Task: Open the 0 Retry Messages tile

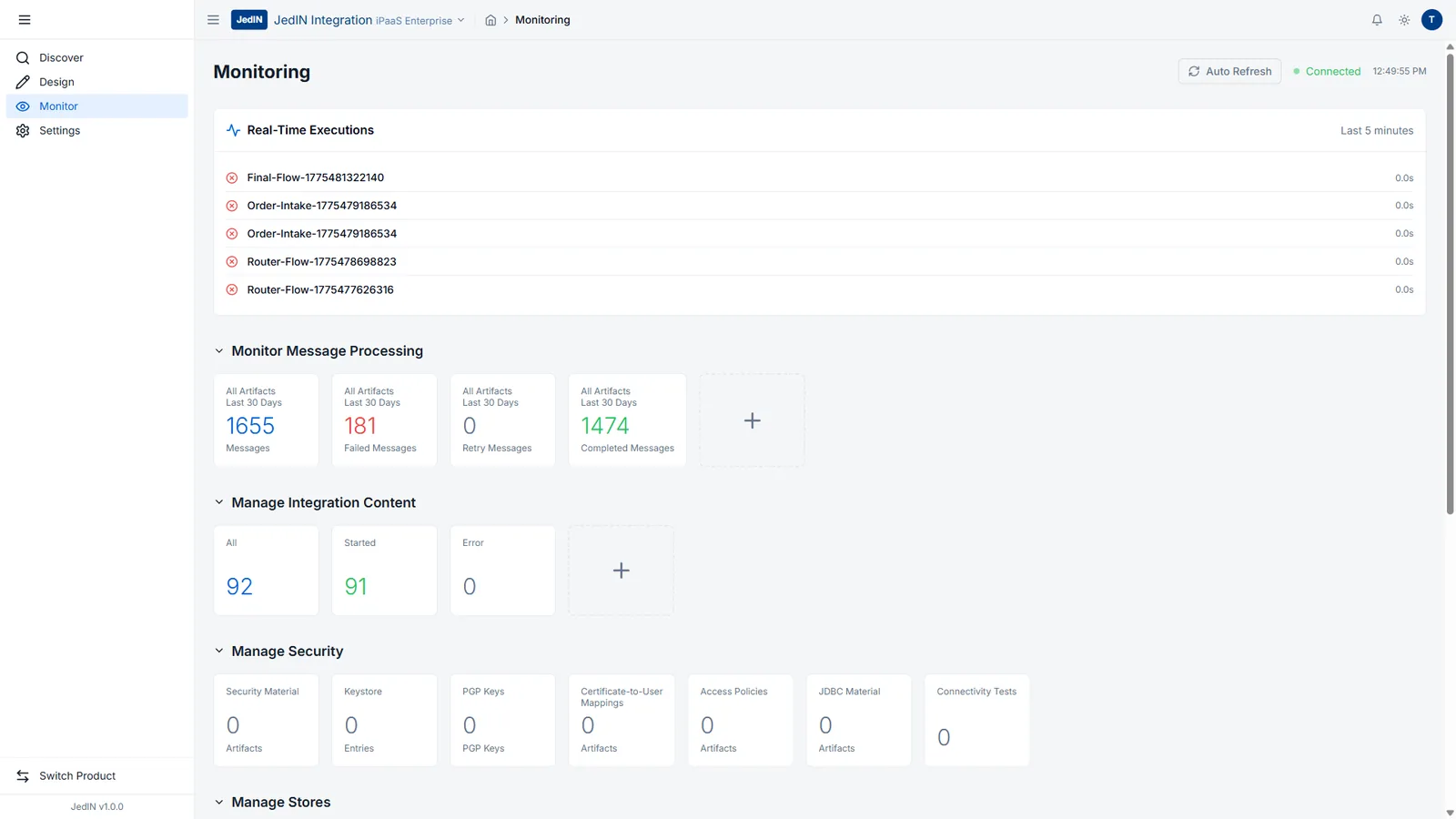Action: pyautogui.click(x=502, y=420)
